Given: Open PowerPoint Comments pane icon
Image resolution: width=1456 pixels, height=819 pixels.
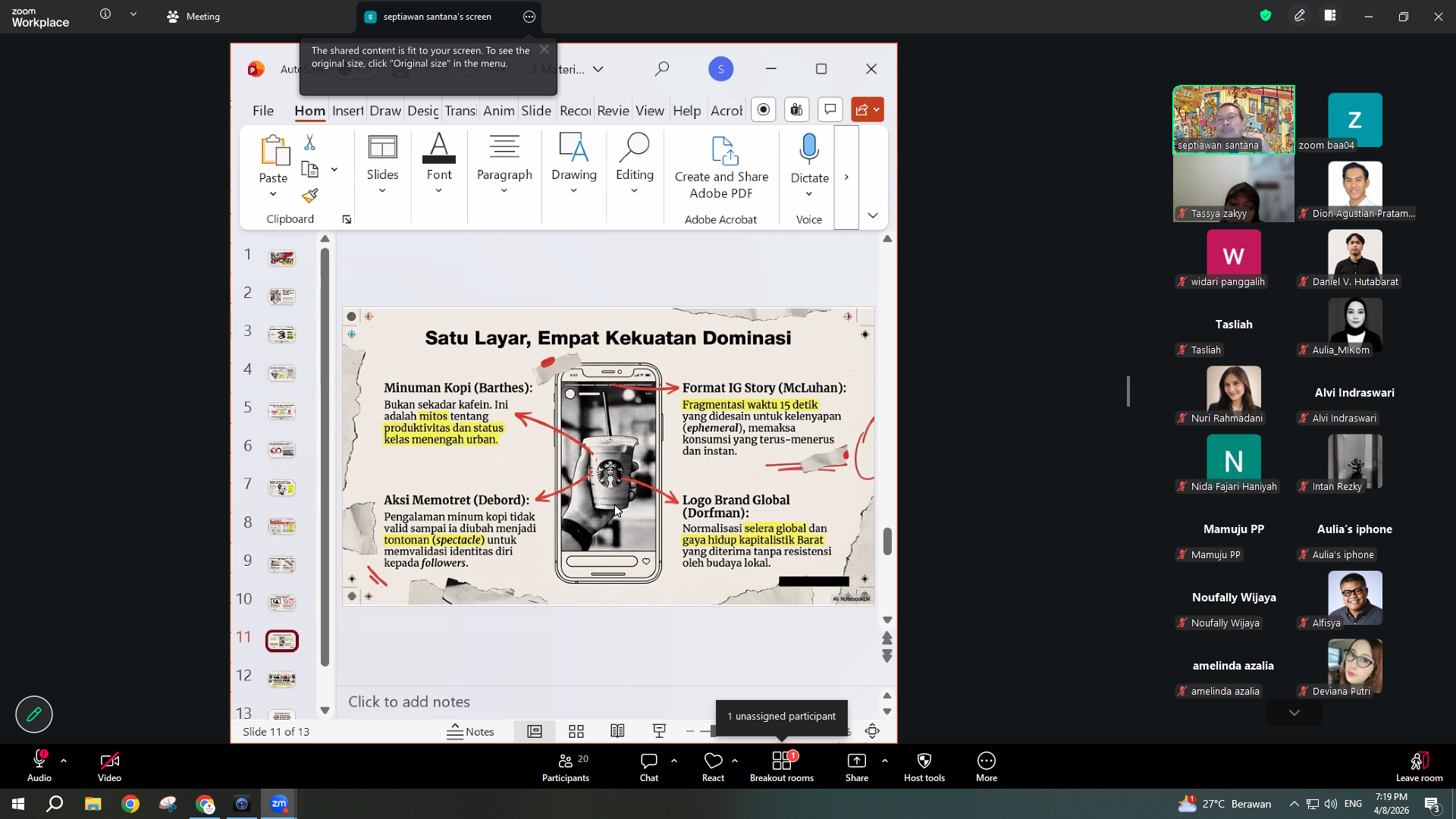Looking at the screenshot, I should pyautogui.click(x=830, y=110).
